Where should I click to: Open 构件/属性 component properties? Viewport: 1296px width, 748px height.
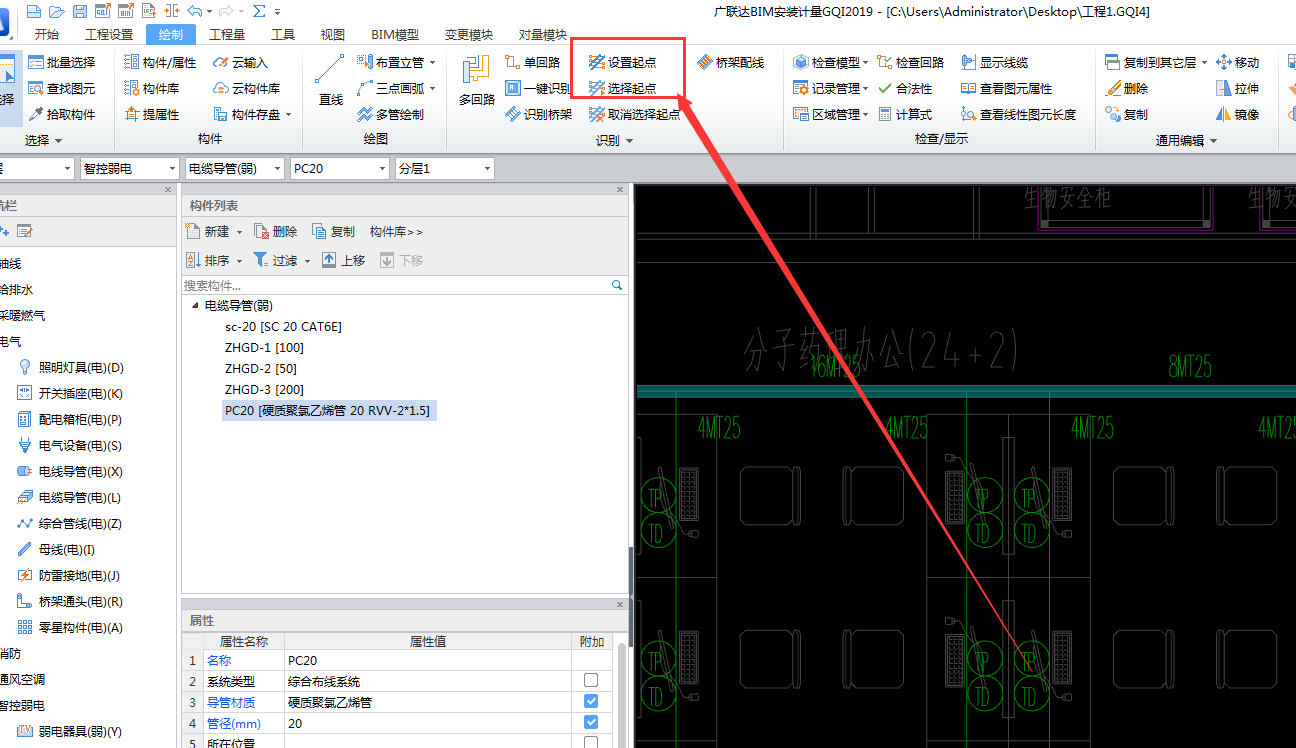click(160, 62)
